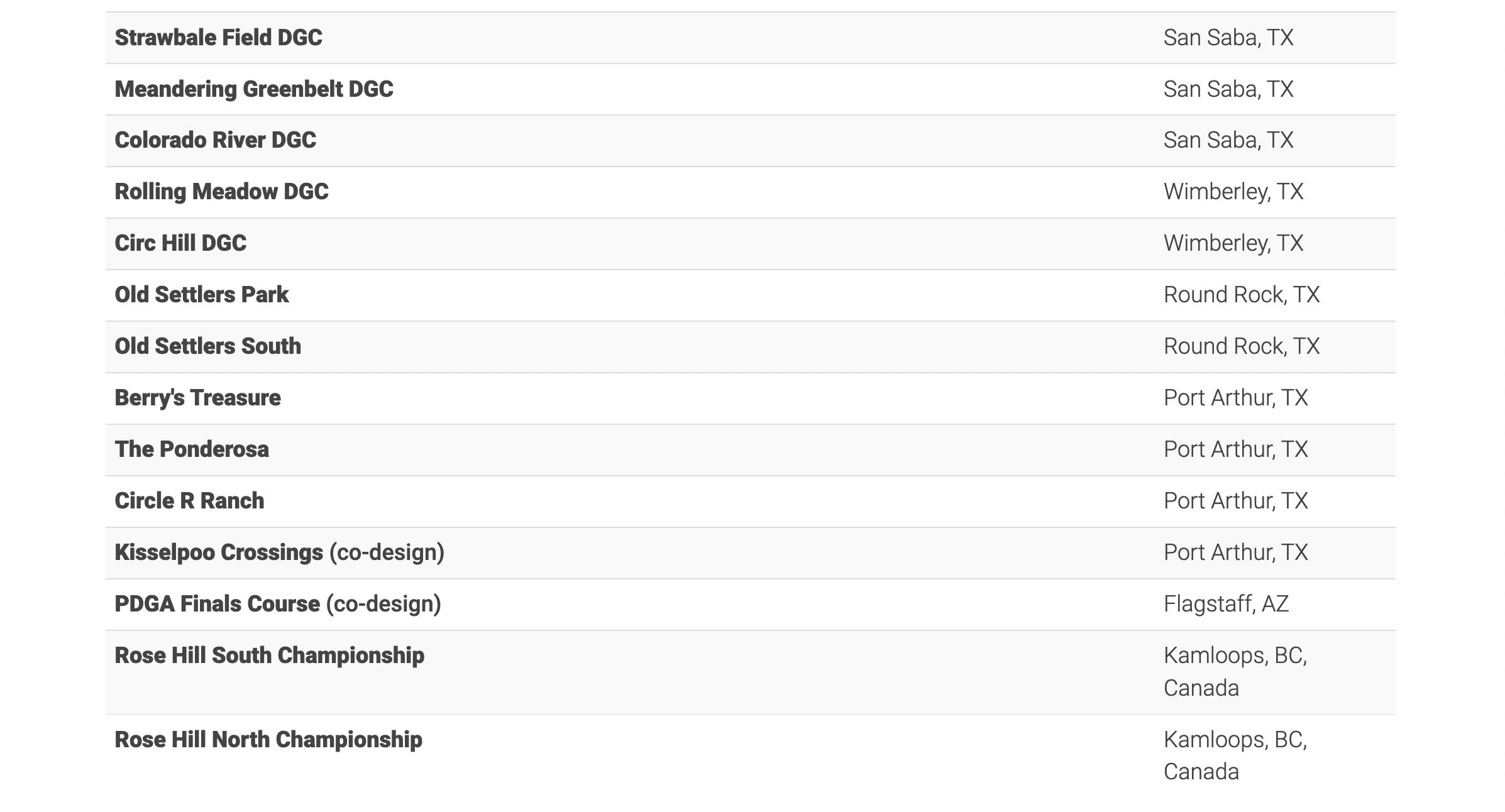Select Rose Hill North Championship title

(268, 740)
